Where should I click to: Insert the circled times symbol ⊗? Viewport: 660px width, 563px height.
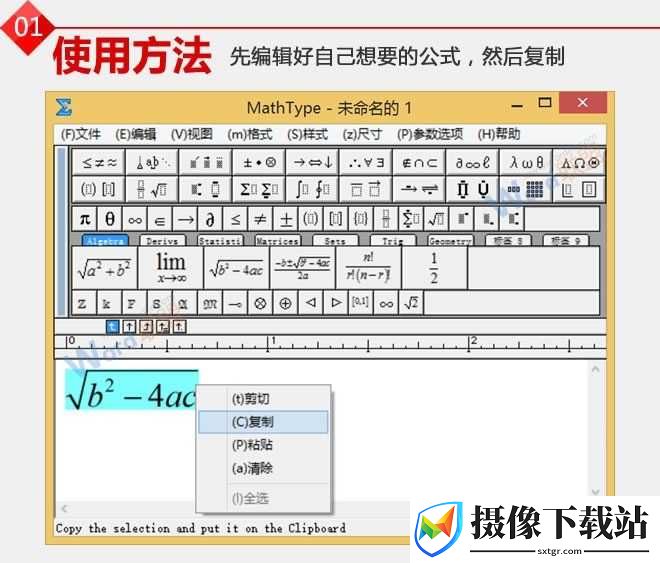(260, 303)
